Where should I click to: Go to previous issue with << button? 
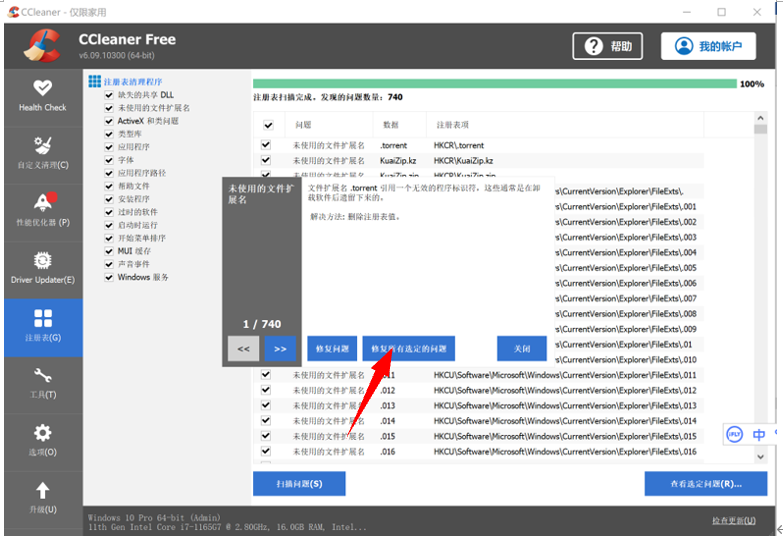(x=243, y=349)
